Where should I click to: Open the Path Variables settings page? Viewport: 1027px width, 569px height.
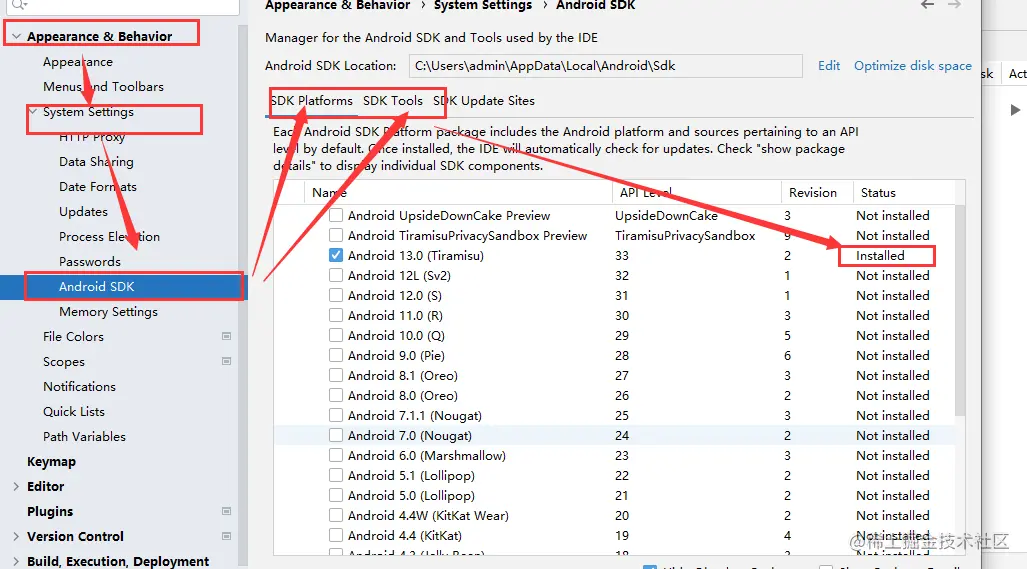[84, 436]
